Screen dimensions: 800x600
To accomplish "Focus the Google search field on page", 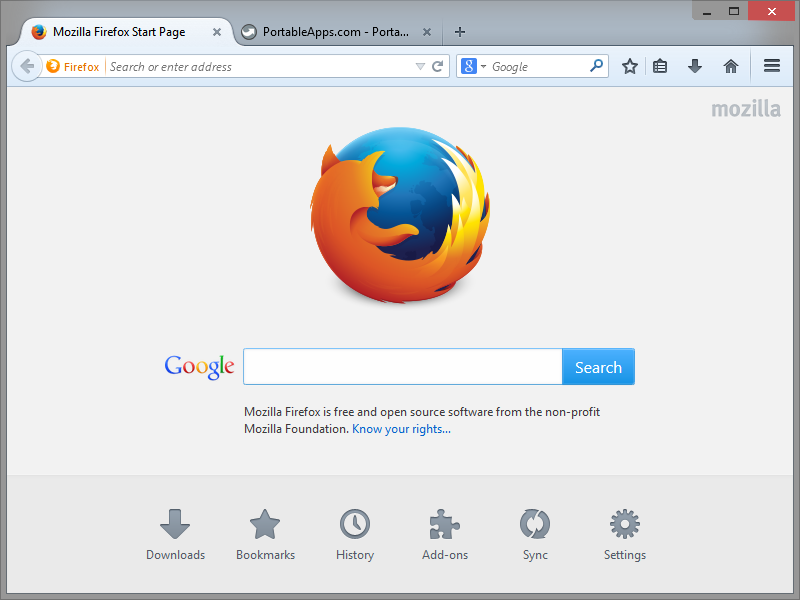I will pyautogui.click(x=403, y=367).
